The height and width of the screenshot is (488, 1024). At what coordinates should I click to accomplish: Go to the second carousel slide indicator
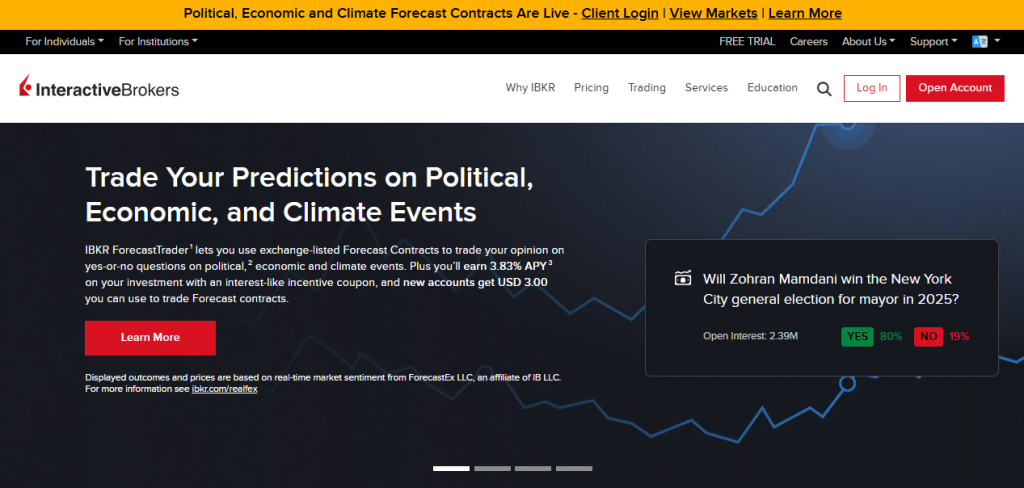492,468
